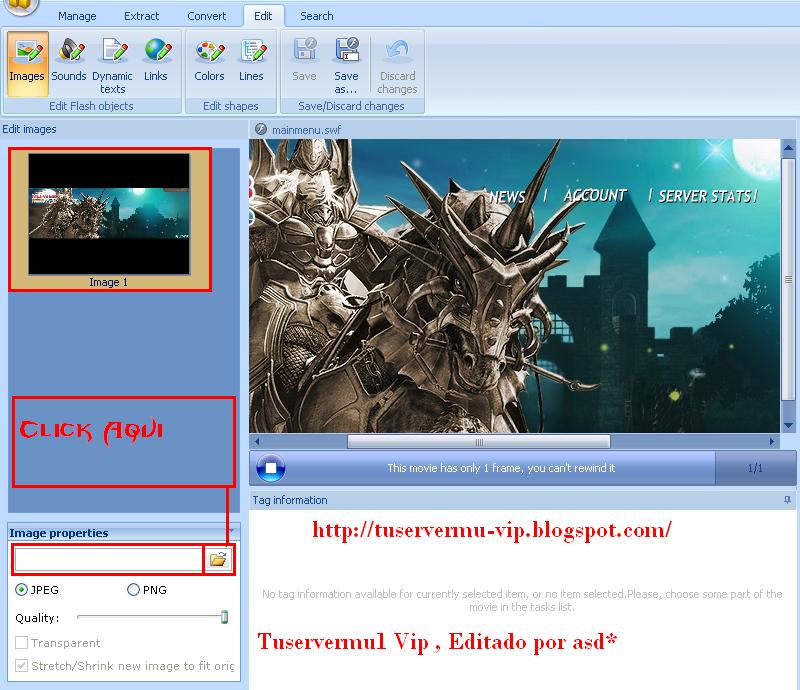The image size is (800, 690).
Task: Toggle Stretch/Shrink new image checkbox
Action: pos(21,666)
